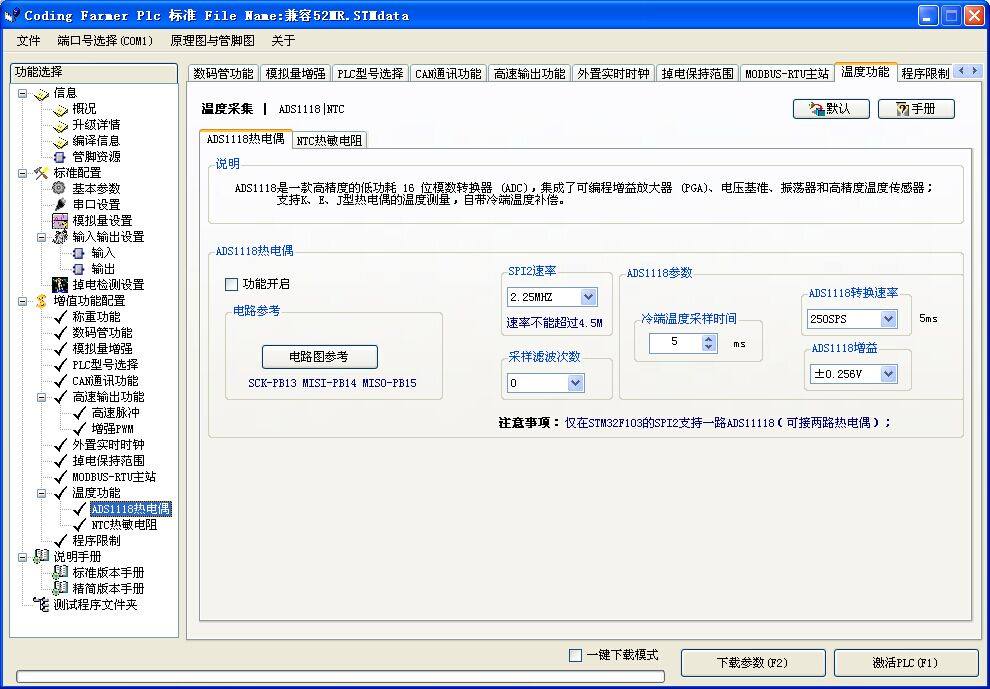Image resolution: width=990 pixels, height=689 pixels.
Task: Switch to the MODBUS-RTU主站 tab
Action: pyautogui.click(x=787, y=73)
